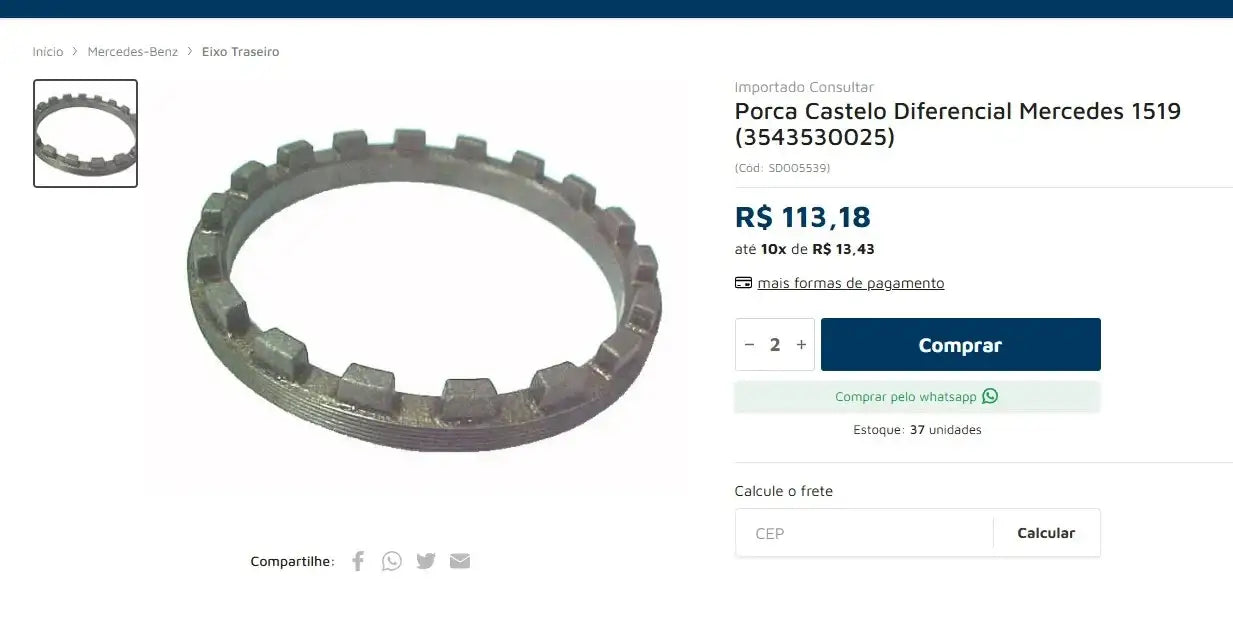Go to Início breadcrumb
1233x622 pixels.
tap(48, 51)
